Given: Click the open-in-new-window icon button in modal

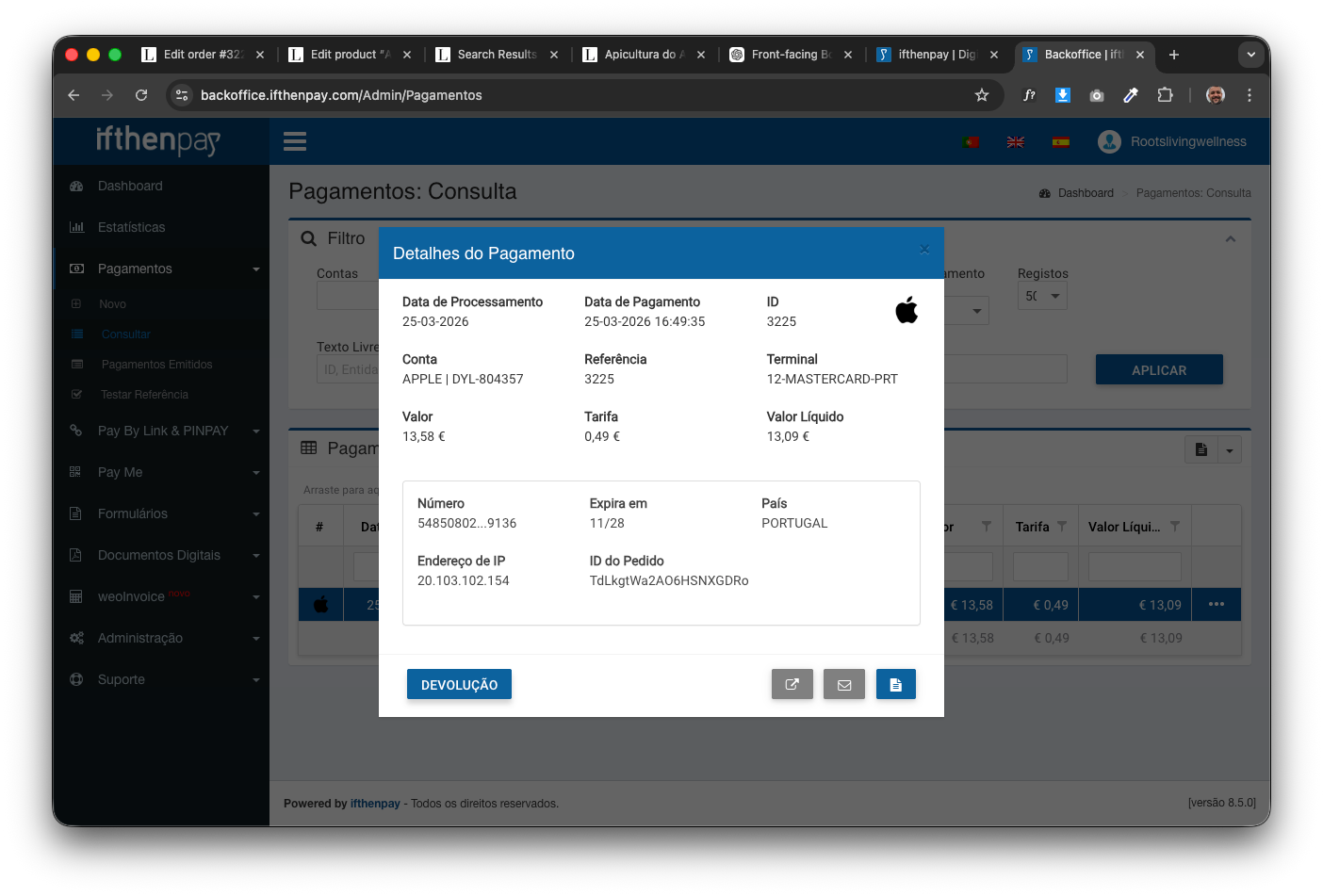Looking at the screenshot, I should pyautogui.click(x=792, y=685).
